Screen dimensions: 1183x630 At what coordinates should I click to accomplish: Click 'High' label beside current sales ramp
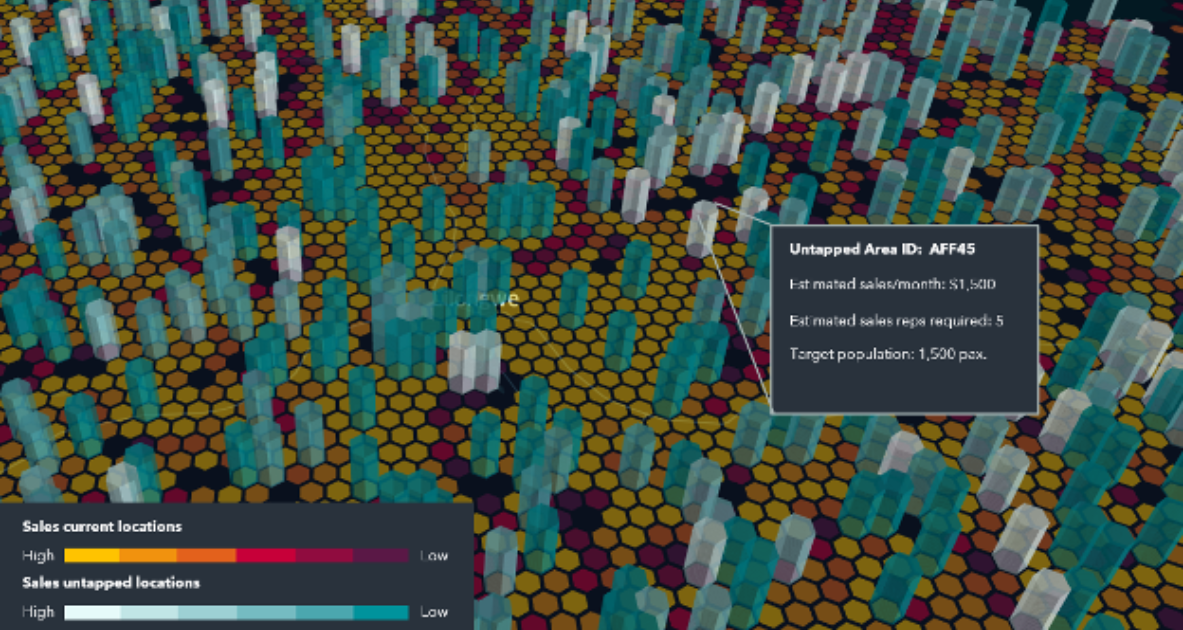[x=37, y=556]
